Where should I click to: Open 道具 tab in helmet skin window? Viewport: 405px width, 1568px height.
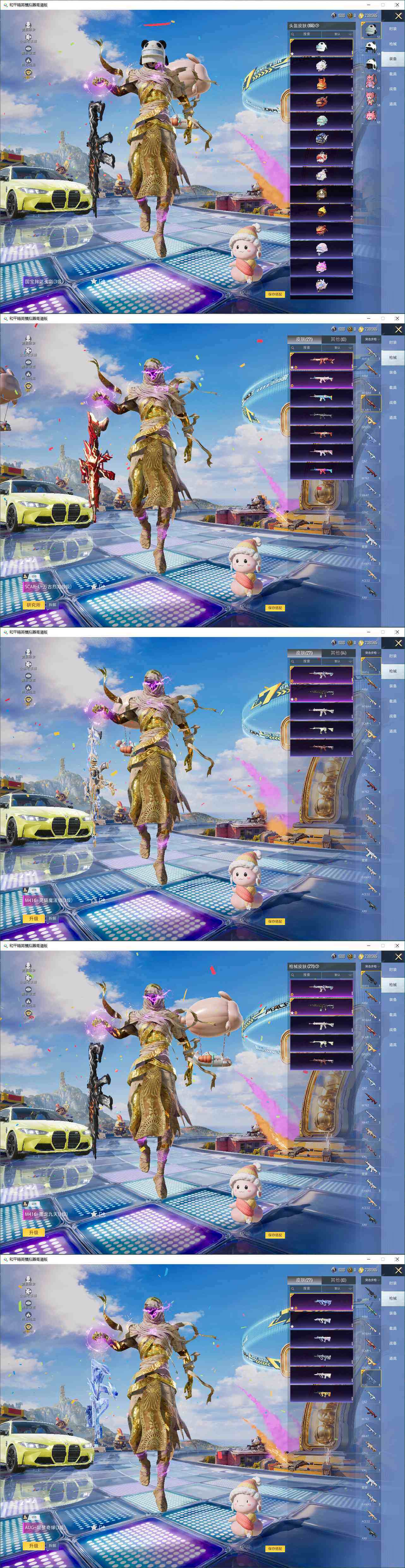[x=393, y=104]
